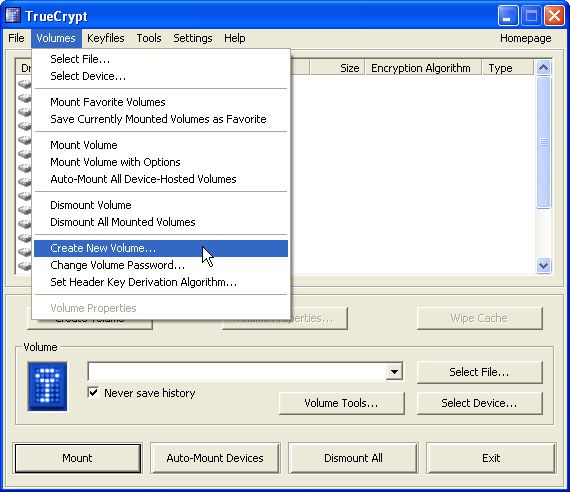Select Dismount All Mounted Volumes
Screen dimensions: 570x492
161,222
